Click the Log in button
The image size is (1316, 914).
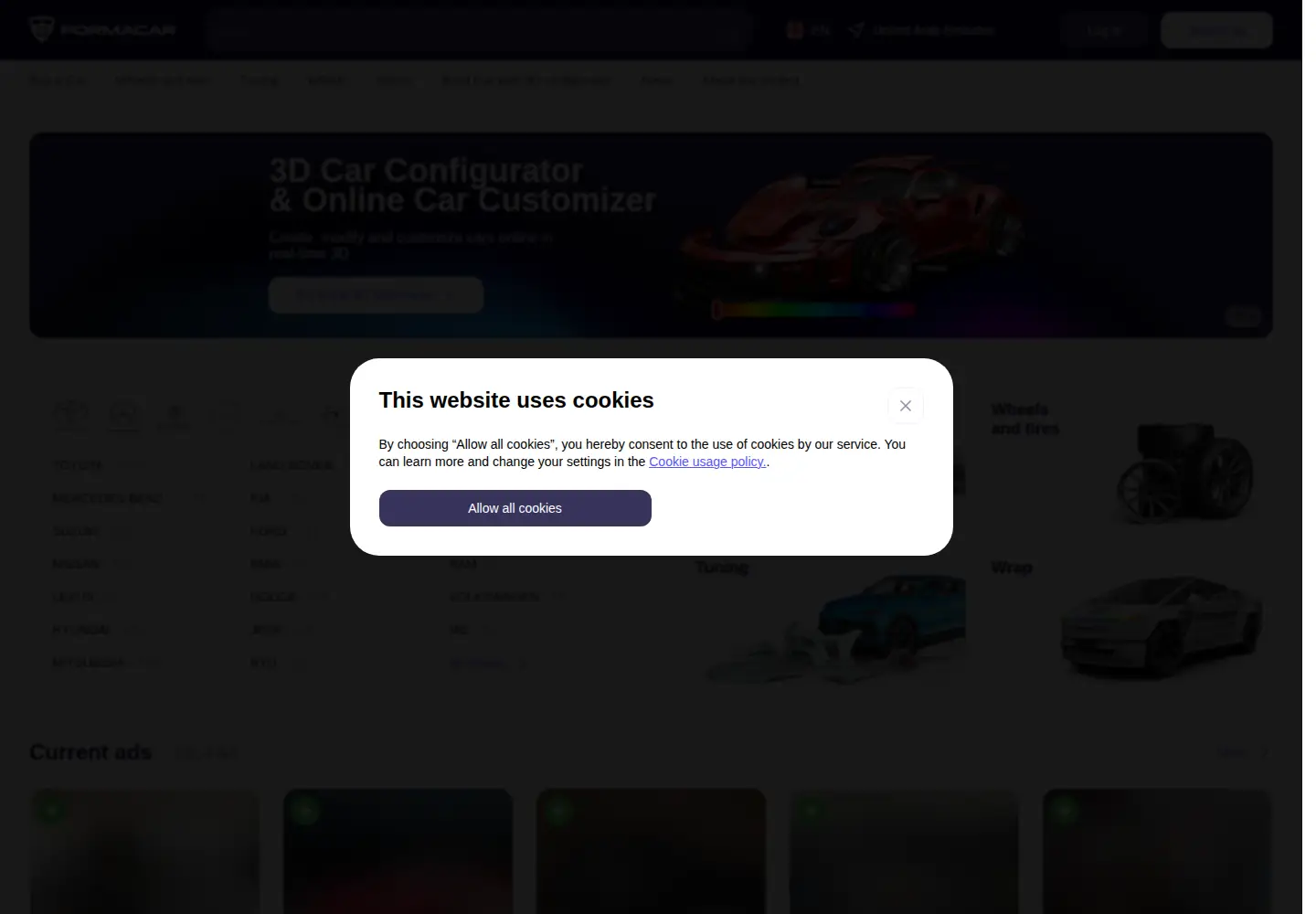[x=1104, y=30]
